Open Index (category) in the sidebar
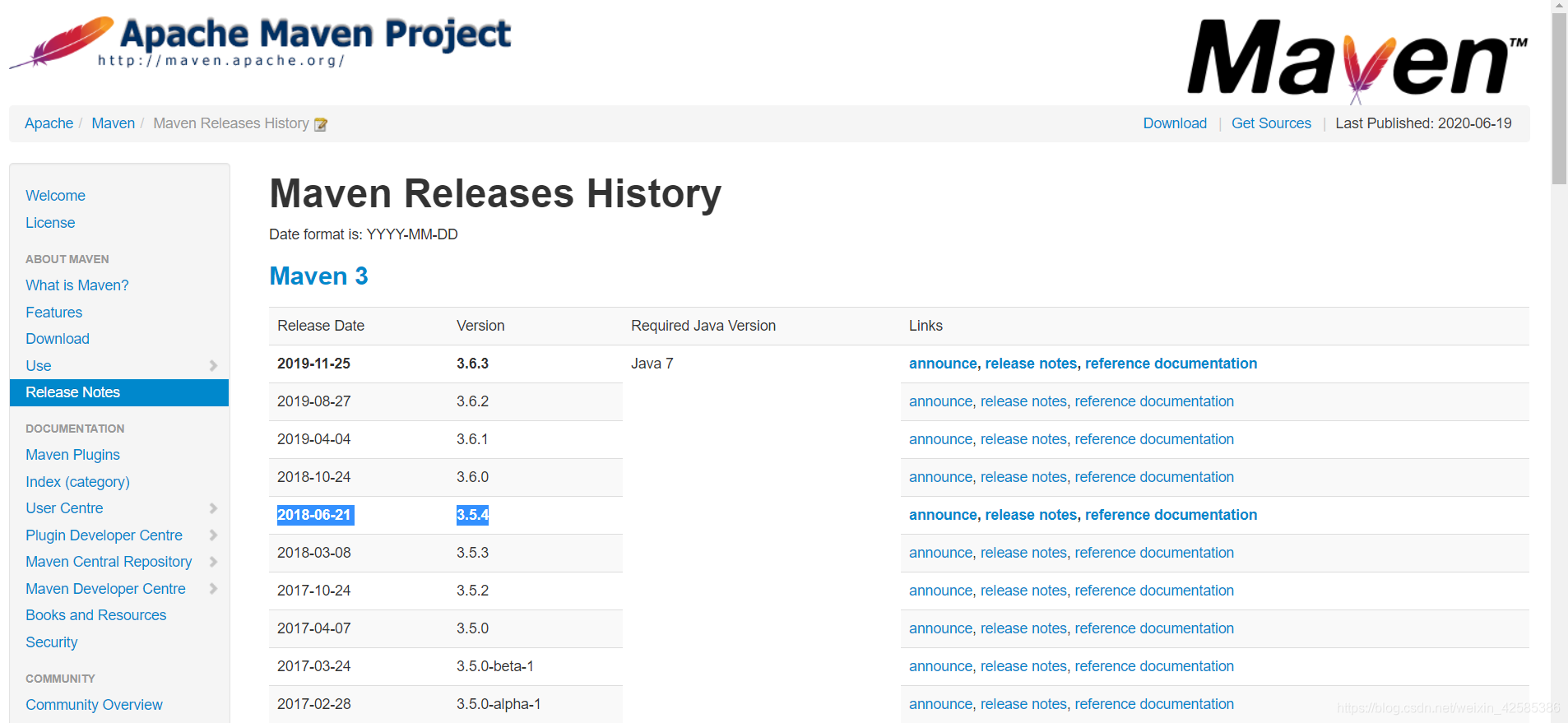1568x723 pixels. click(77, 482)
